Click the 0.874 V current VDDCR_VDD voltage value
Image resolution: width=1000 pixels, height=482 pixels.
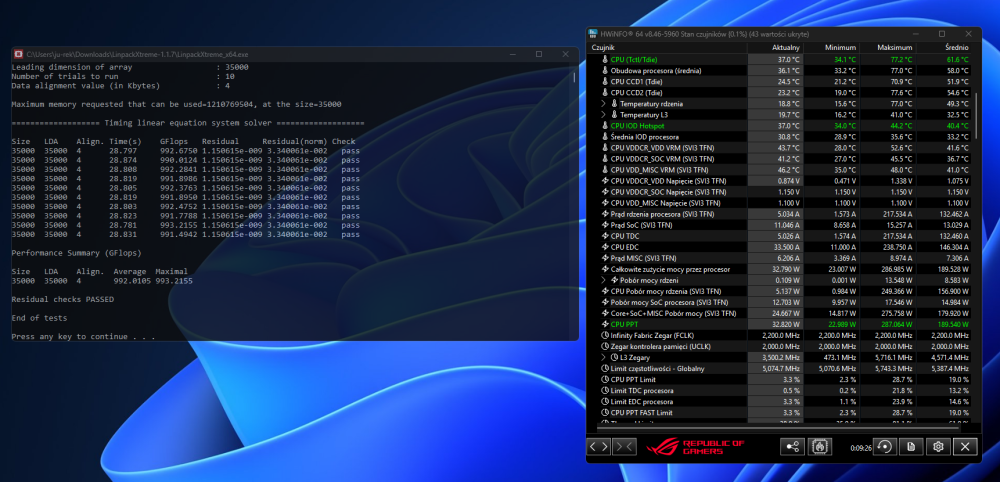[x=788, y=181]
